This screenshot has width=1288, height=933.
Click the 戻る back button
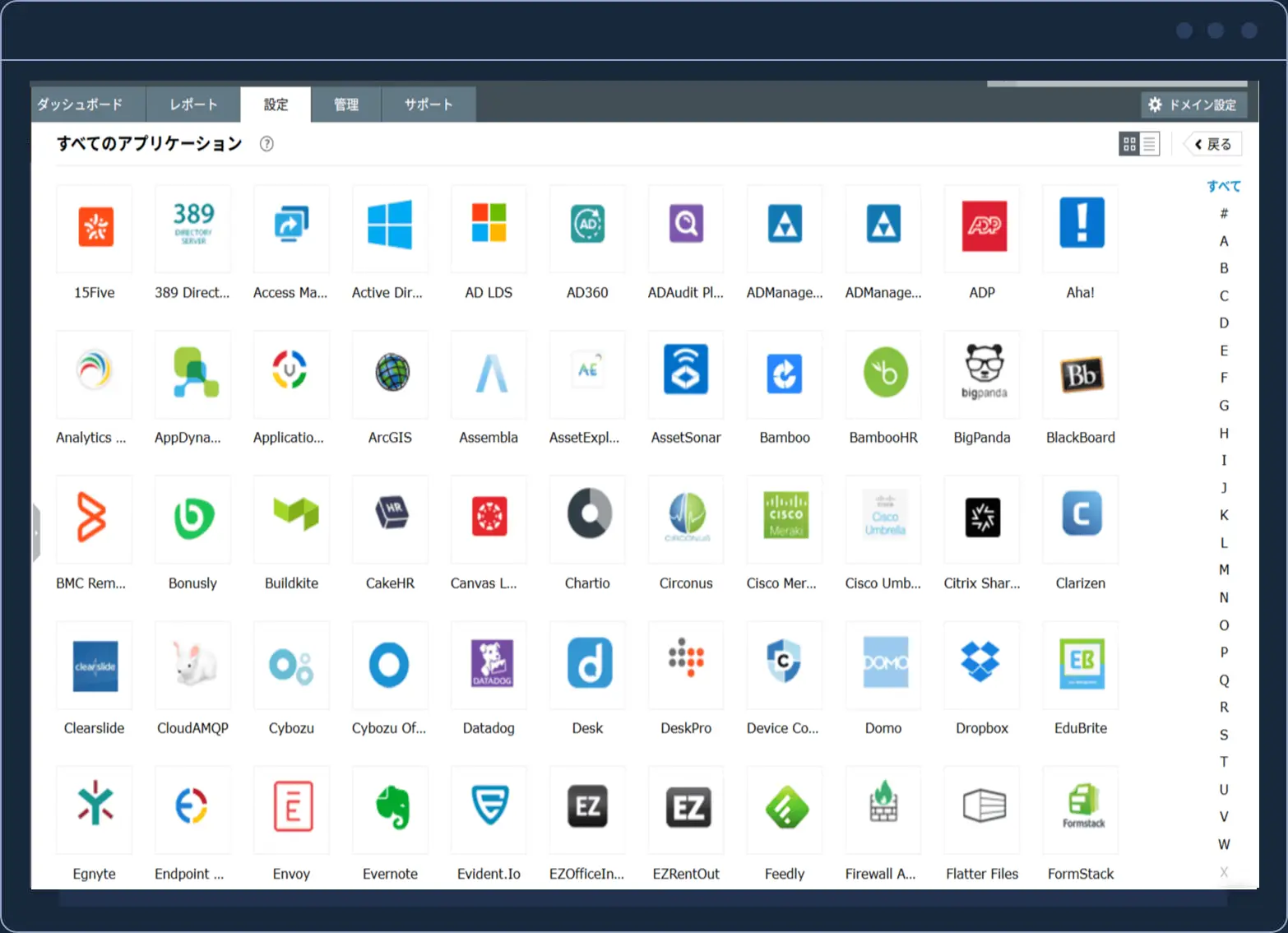click(1213, 144)
